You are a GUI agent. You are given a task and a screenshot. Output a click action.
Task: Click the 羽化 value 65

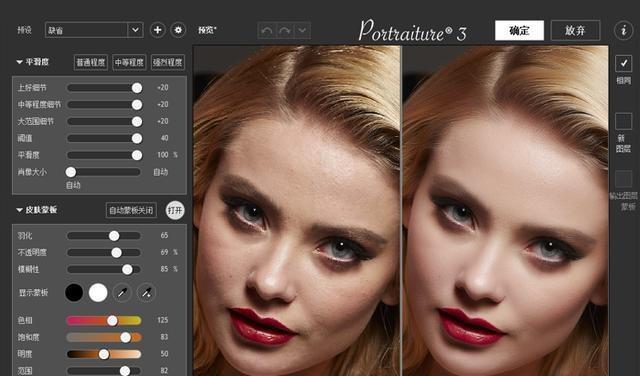(x=164, y=236)
